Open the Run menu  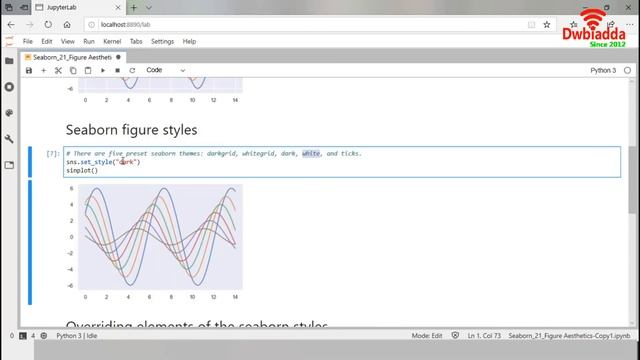tap(89, 41)
